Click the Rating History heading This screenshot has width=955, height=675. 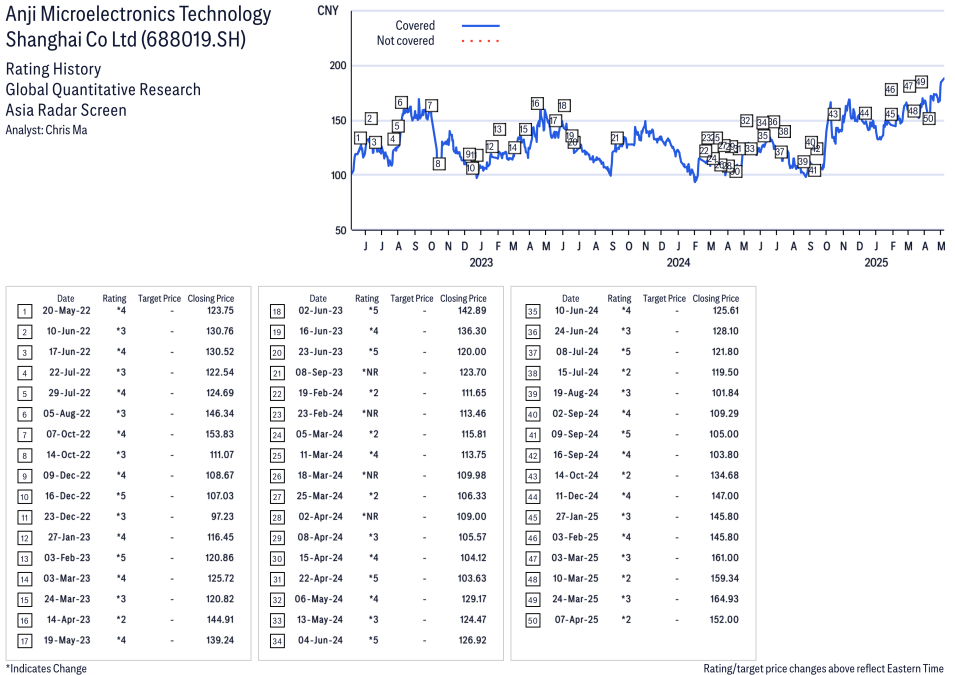pyautogui.click(x=53, y=69)
